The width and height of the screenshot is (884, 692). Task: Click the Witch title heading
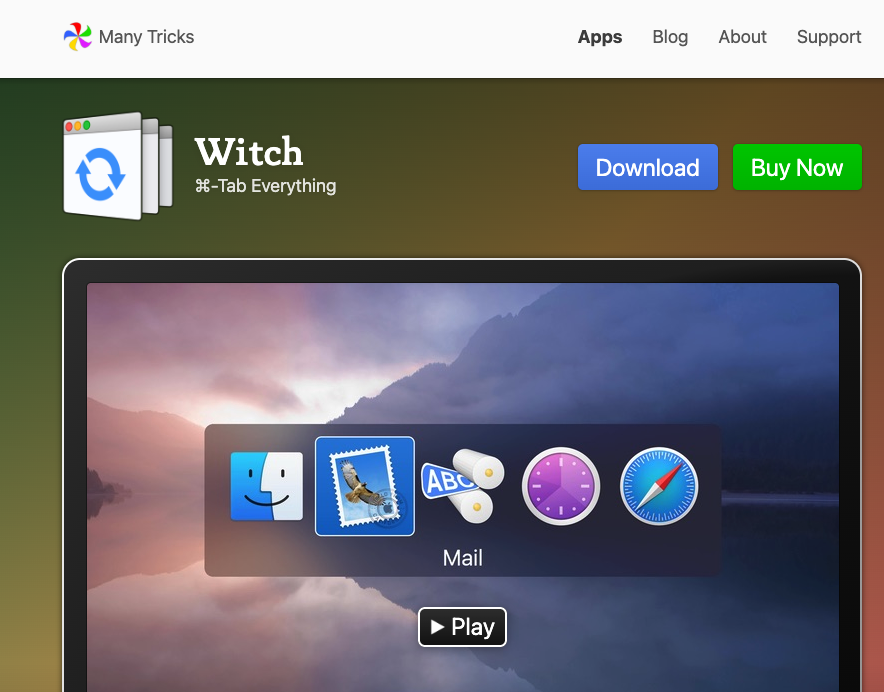pyautogui.click(x=249, y=152)
